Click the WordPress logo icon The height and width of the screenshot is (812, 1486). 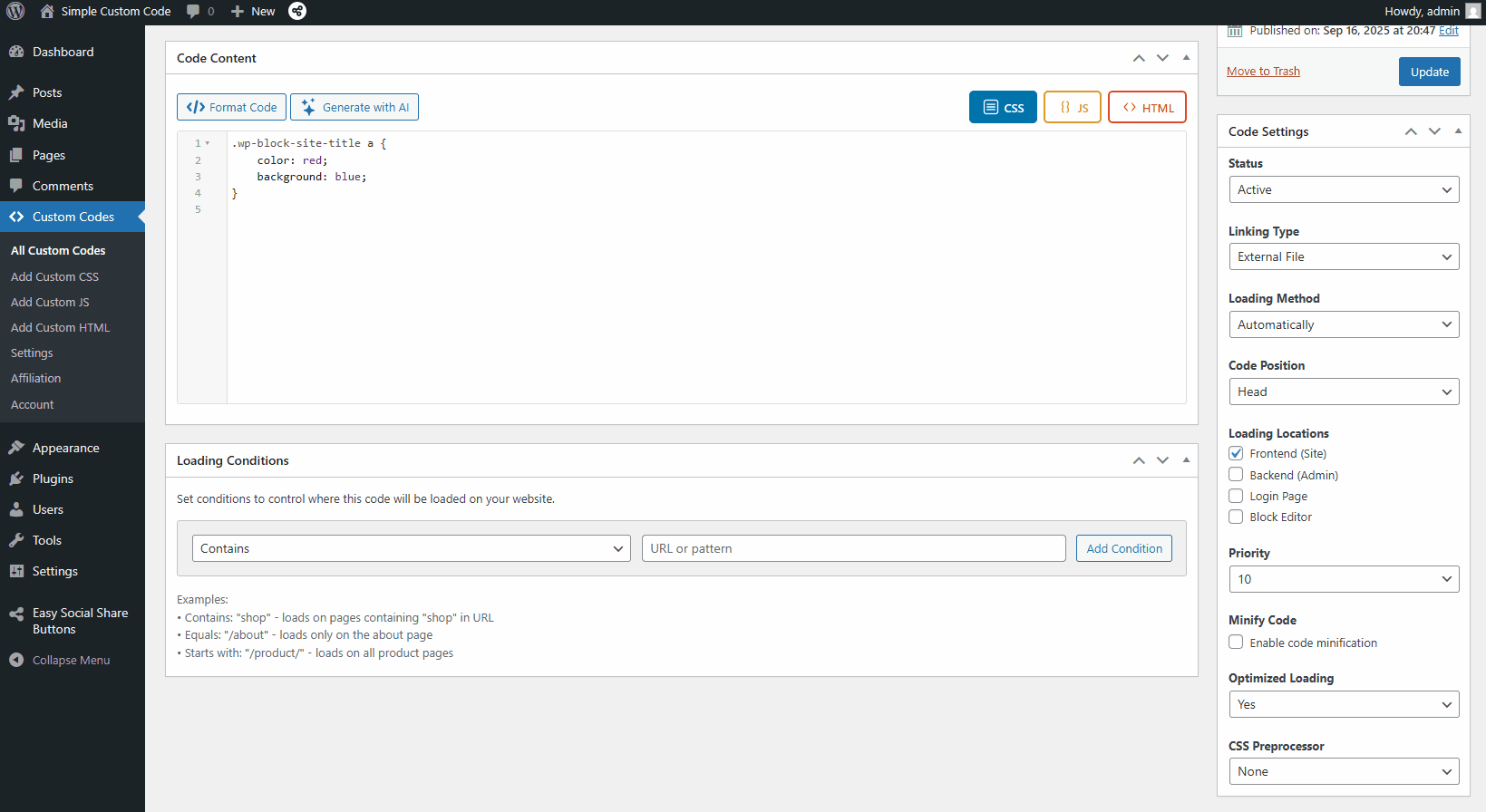pos(15,11)
